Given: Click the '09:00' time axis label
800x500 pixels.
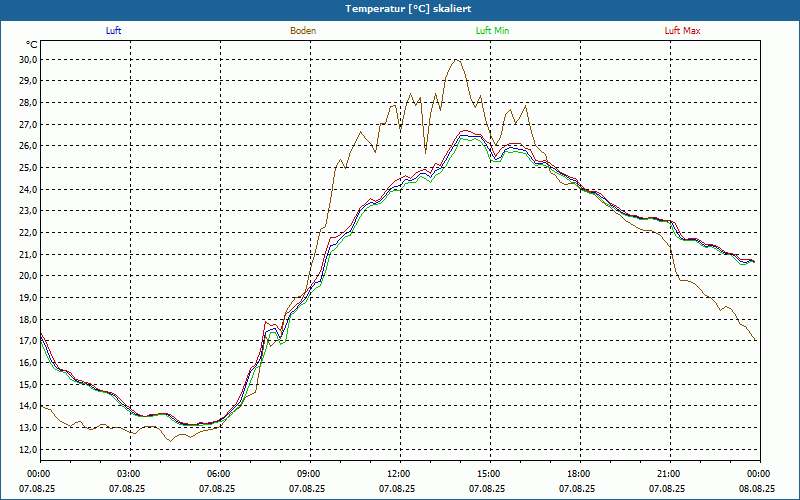Looking at the screenshot, I should (310, 474).
